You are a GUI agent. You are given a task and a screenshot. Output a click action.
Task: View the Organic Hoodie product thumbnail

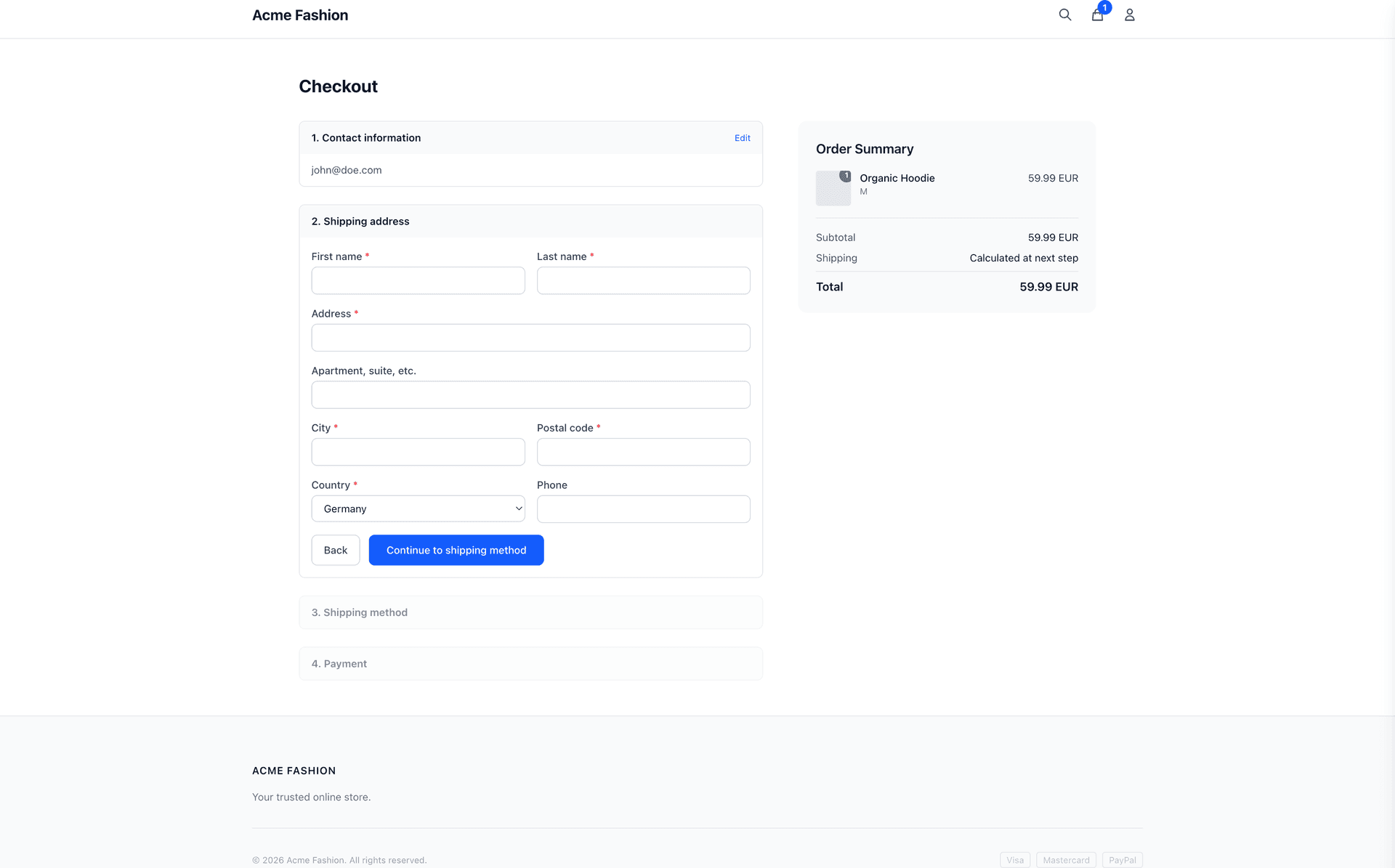click(x=833, y=188)
